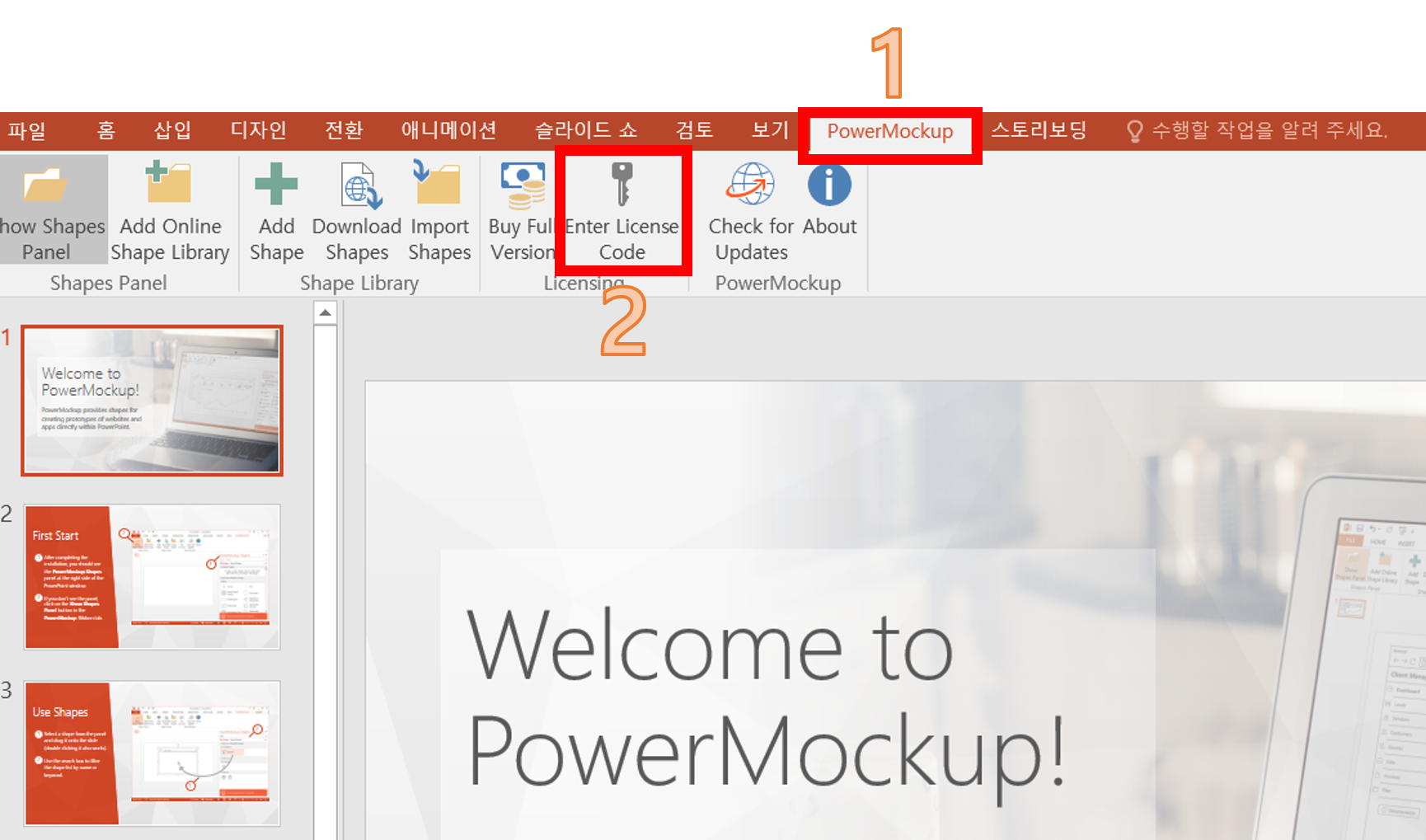Open Enter License Code key icon
The height and width of the screenshot is (840, 1426).
pyautogui.click(x=622, y=183)
